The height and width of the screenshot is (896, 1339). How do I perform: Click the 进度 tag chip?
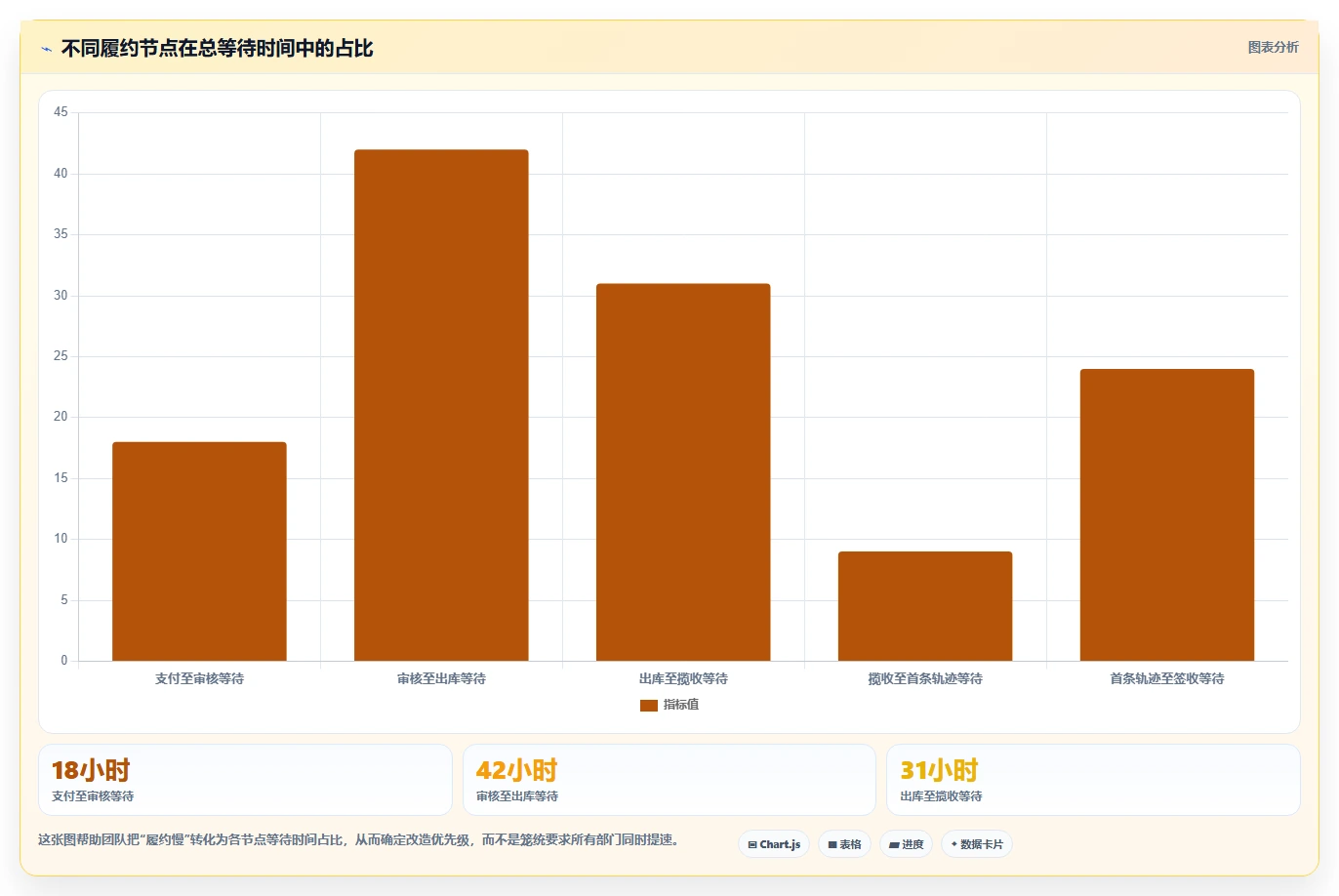(907, 844)
